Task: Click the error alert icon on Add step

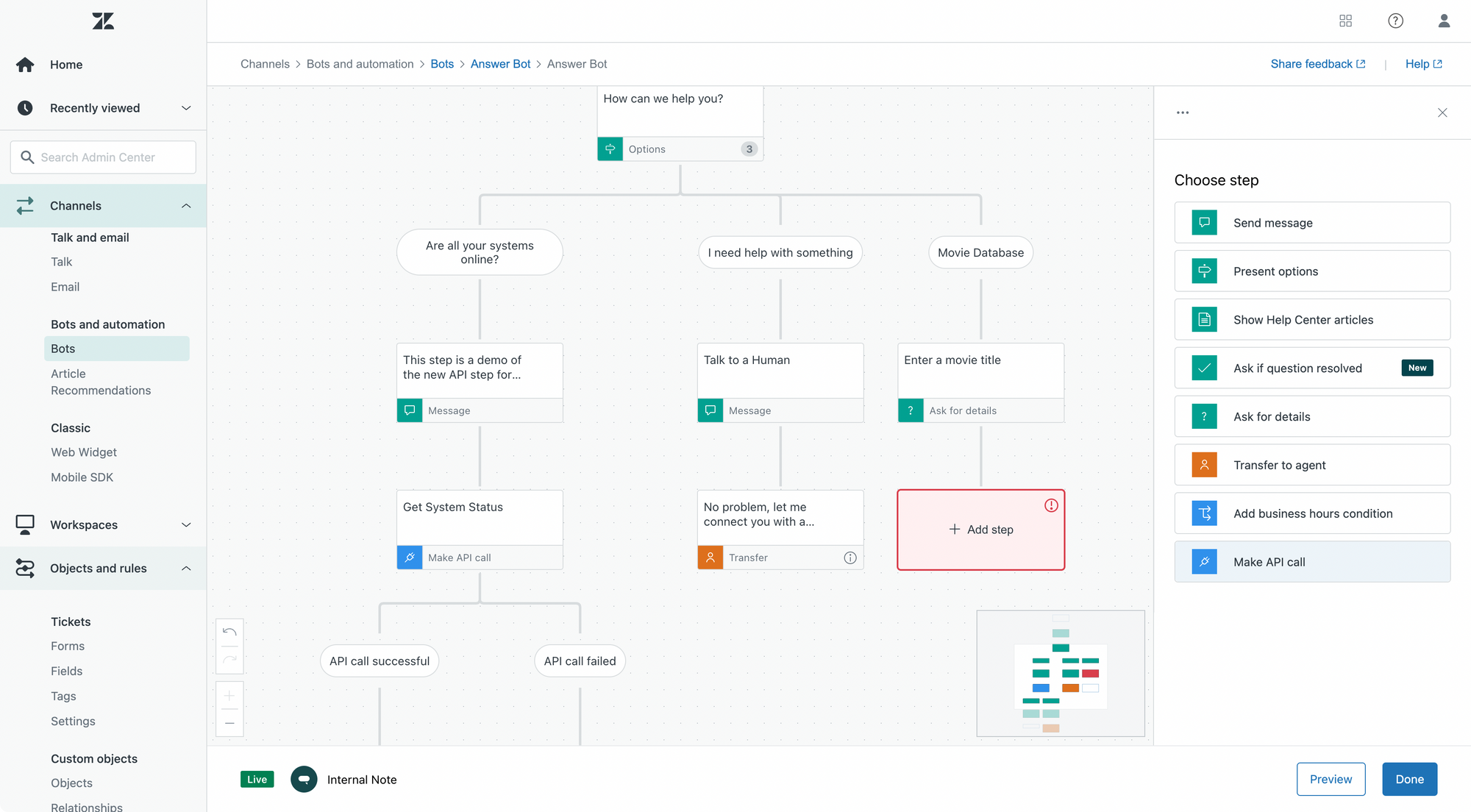Action: pyautogui.click(x=1051, y=505)
